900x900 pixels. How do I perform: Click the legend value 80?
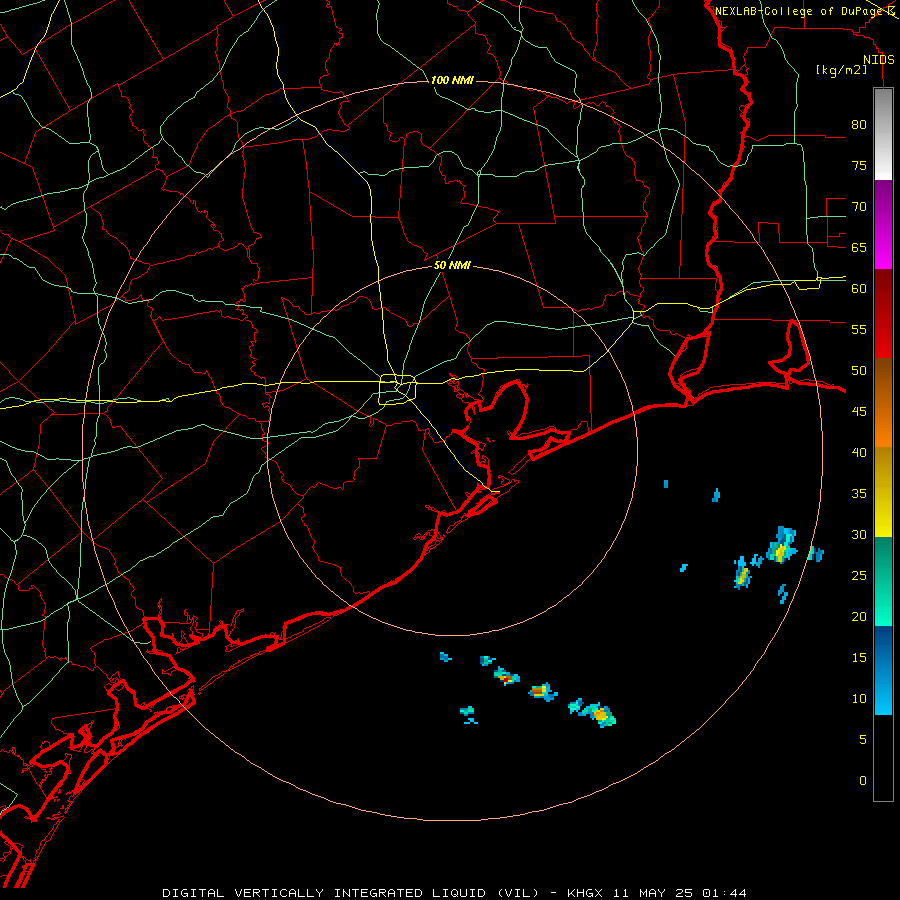(859, 125)
